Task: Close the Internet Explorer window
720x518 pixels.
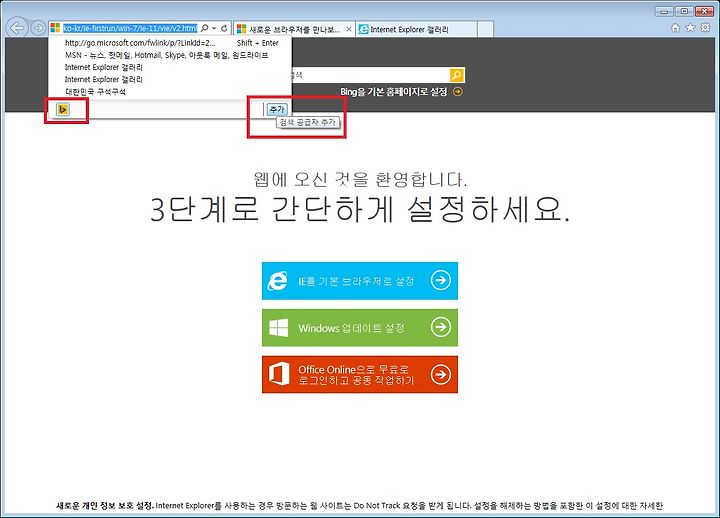Action: pos(704,11)
